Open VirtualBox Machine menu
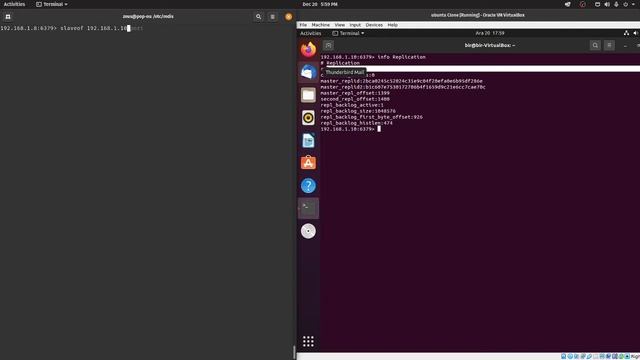The height and width of the screenshot is (360, 640). pyautogui.click(x=320, y=25)
